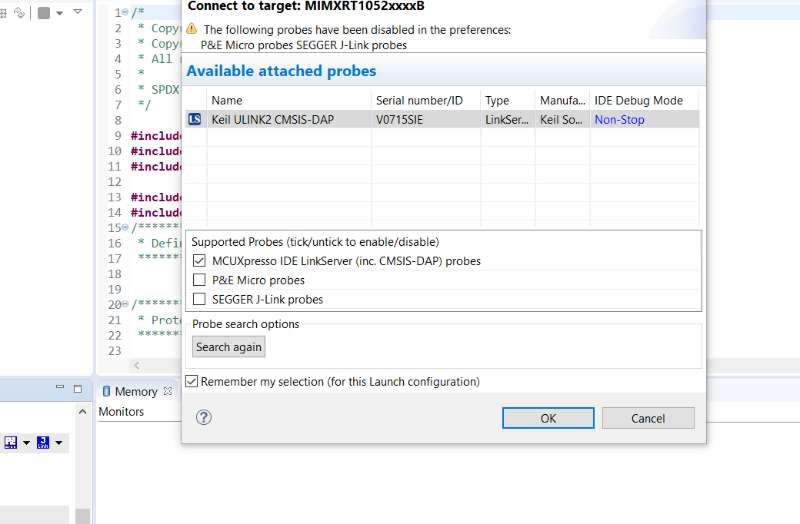The height and width of the screenshot is (524, 800).
Task: Click the gray stop square toolbar icon
Action: pos(44,14)
